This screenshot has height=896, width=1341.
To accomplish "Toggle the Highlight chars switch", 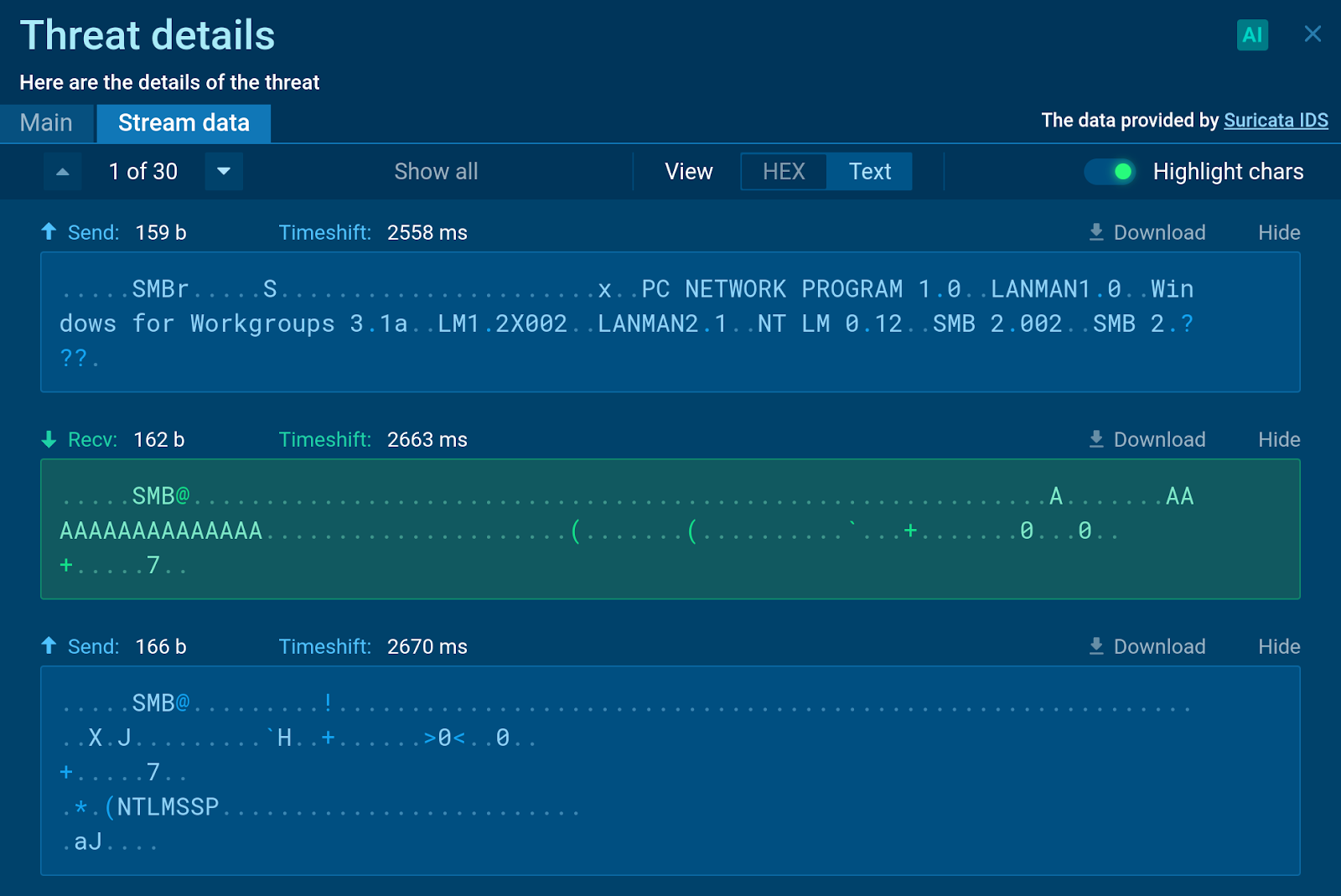I will point(1110,172).
